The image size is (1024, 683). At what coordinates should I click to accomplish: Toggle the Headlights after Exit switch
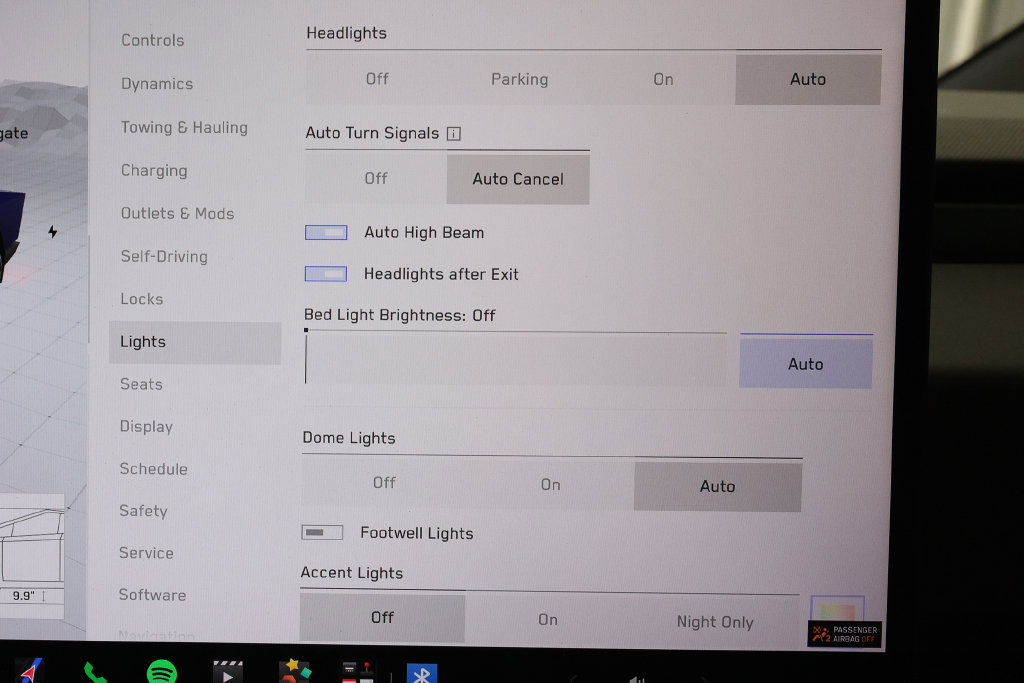click(x=325, y=274)
